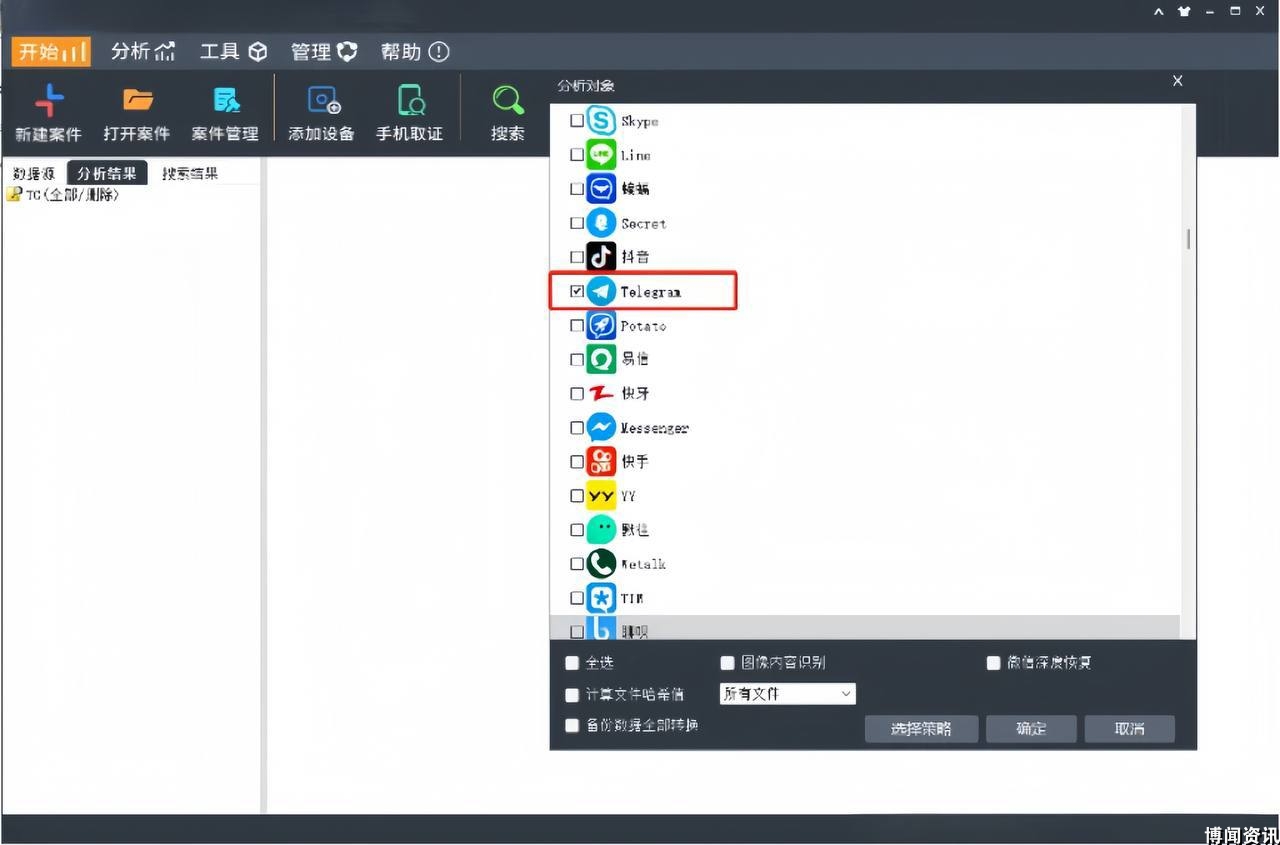Click the 蝙蝠 label text
This screenshot has height=845, width=1280.
(635, 189)
